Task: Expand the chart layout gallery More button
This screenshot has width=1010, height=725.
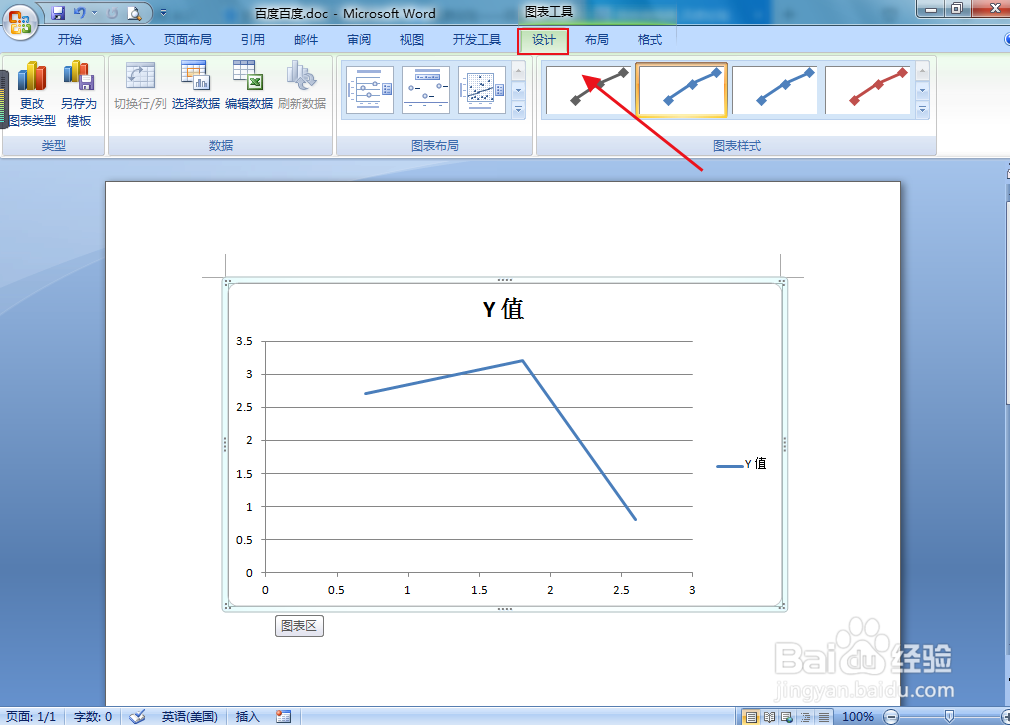Action: tap(519, 110)
